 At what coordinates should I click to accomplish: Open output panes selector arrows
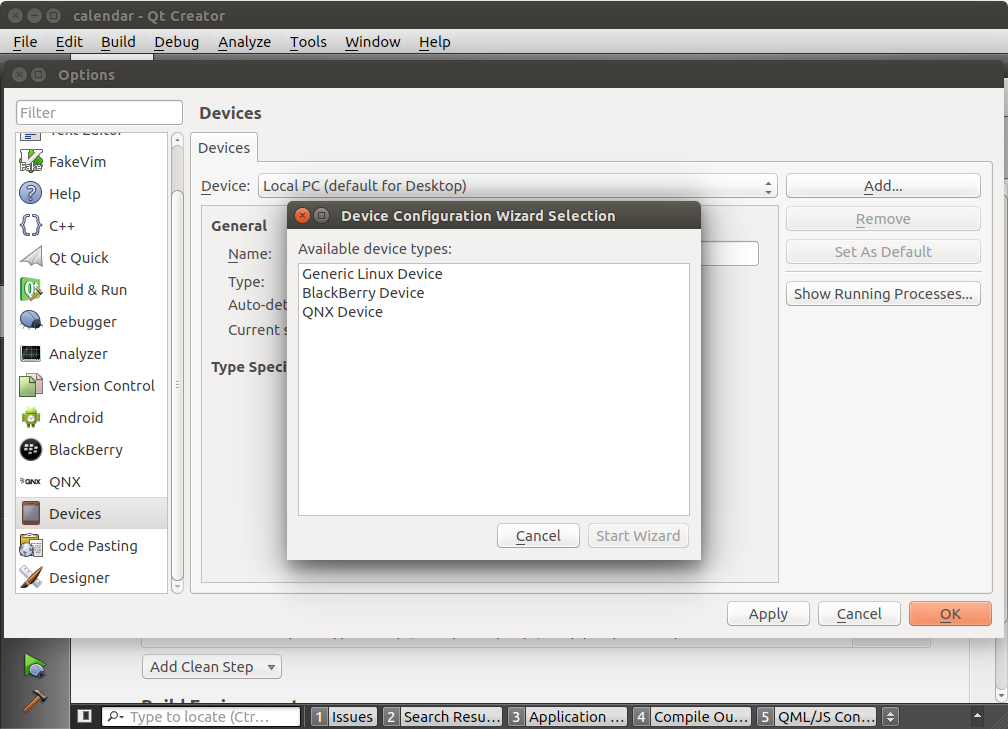pos(890,716)
